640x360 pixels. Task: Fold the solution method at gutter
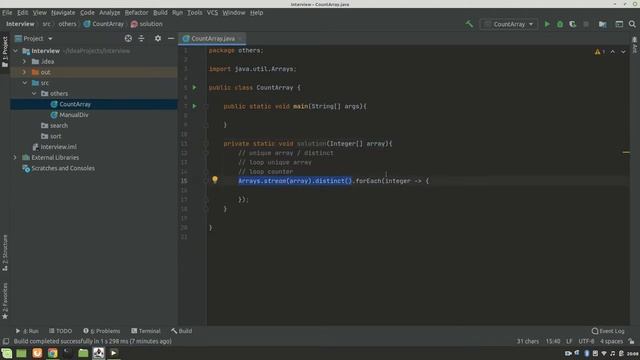(206, 144)
